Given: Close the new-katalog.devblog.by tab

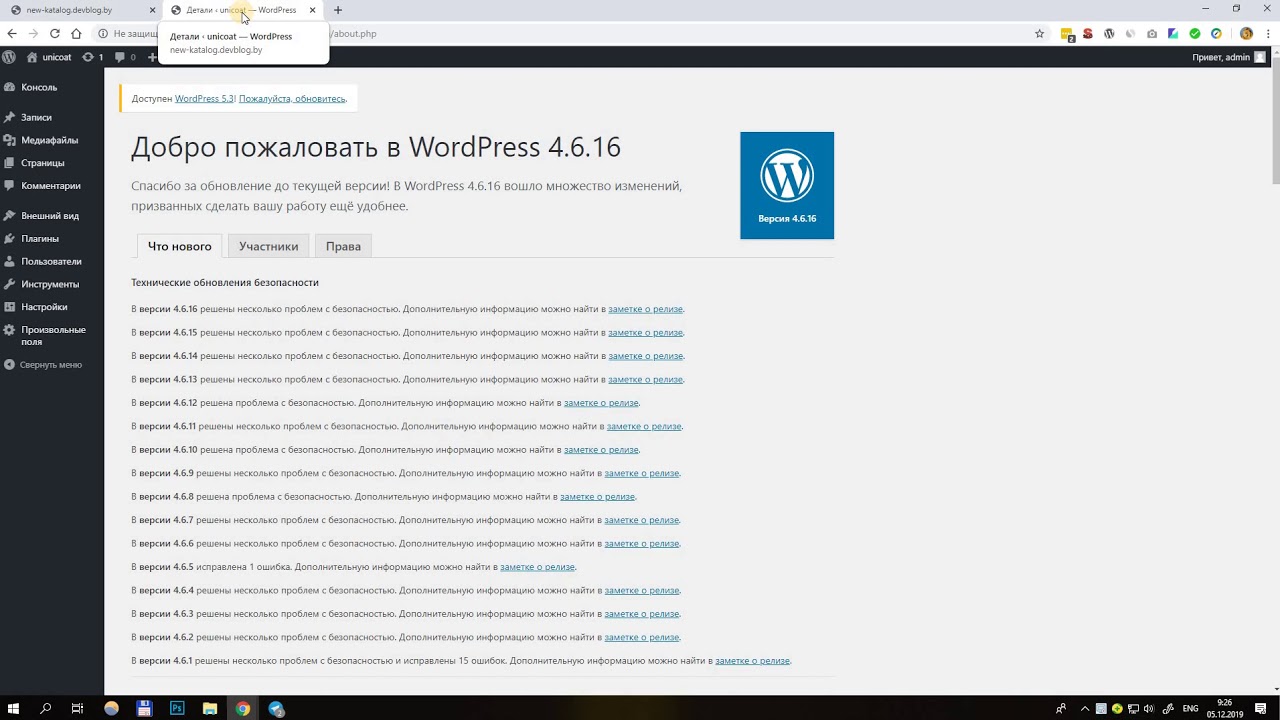Looking at the screenshot, I should (x=153, y=10).
